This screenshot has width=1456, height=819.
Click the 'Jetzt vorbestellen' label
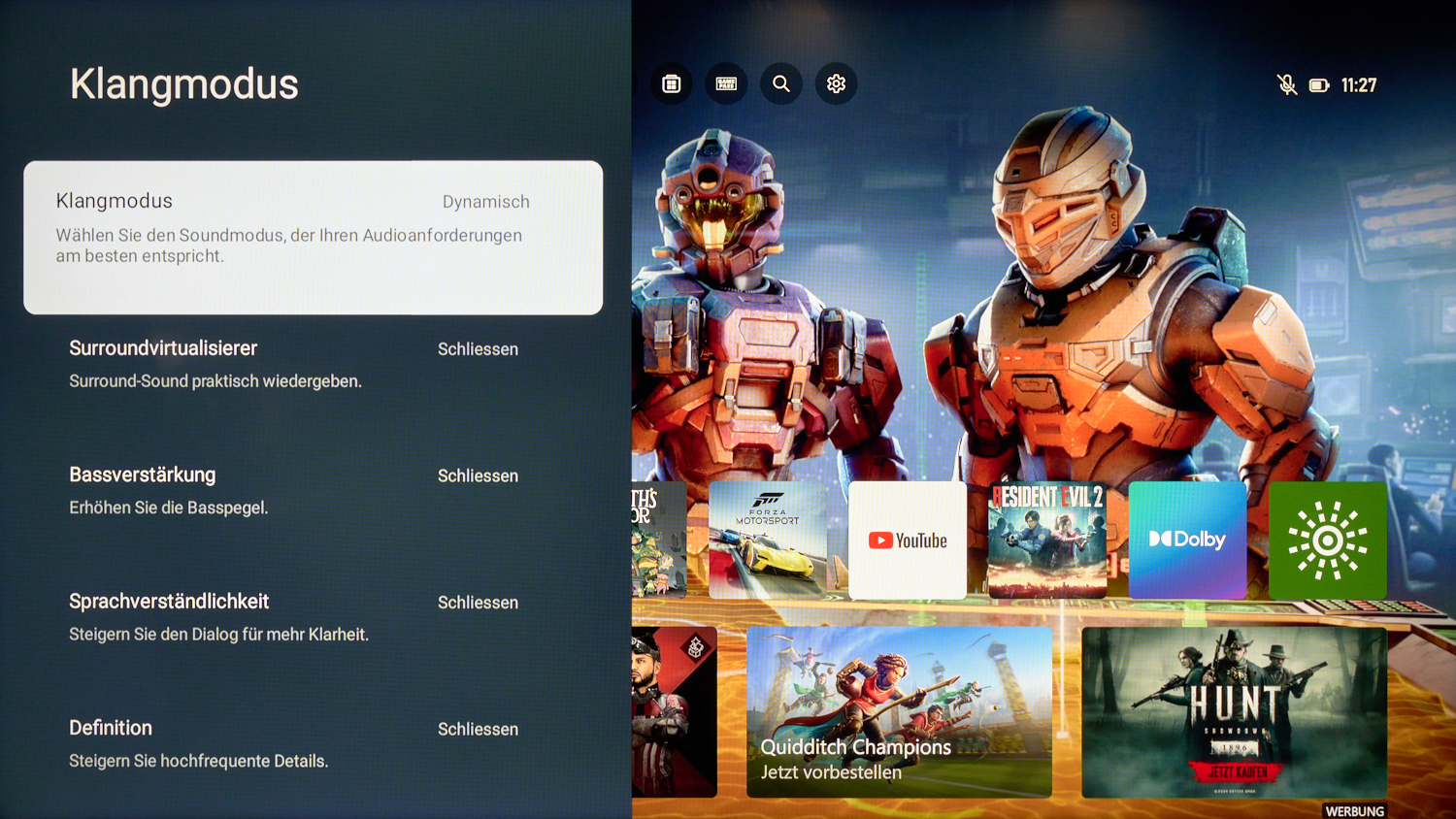[x=831, y=772]
